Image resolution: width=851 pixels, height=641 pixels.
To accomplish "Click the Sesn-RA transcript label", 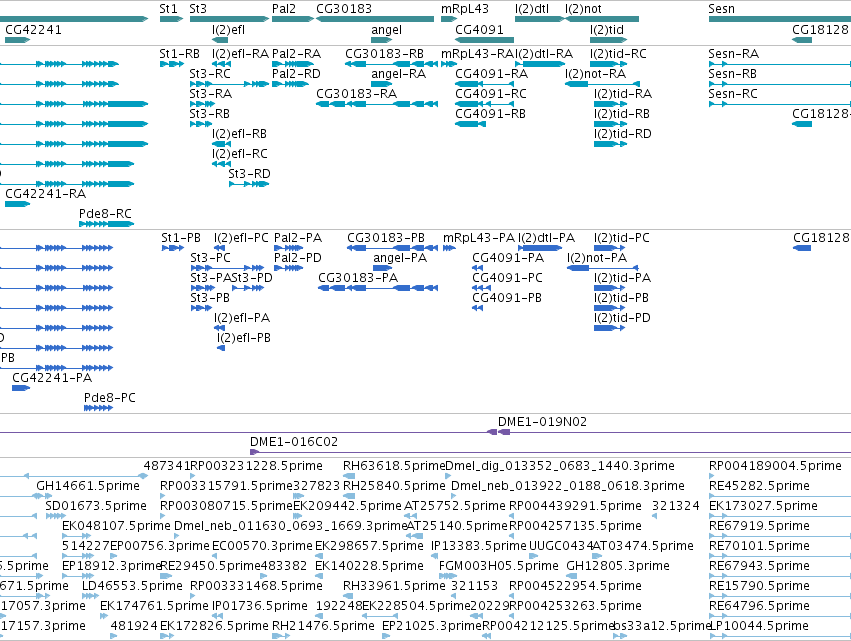I will [734, 54].
